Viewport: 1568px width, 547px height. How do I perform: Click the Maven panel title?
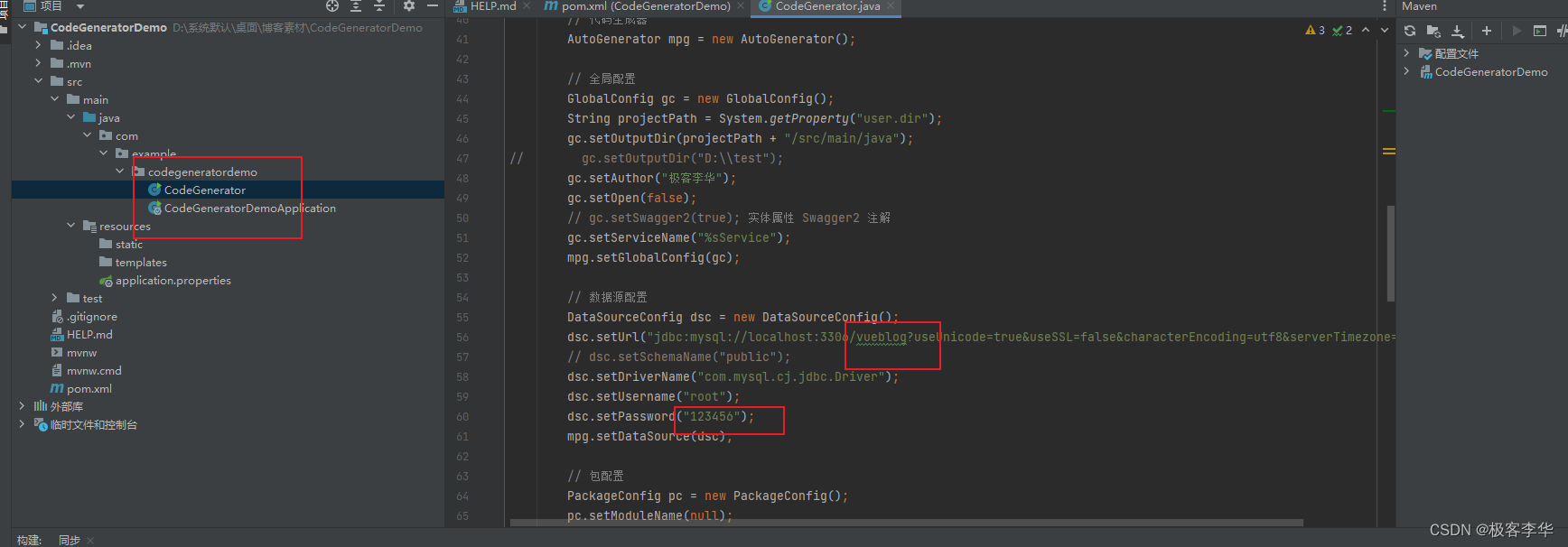click(1419, 5)
